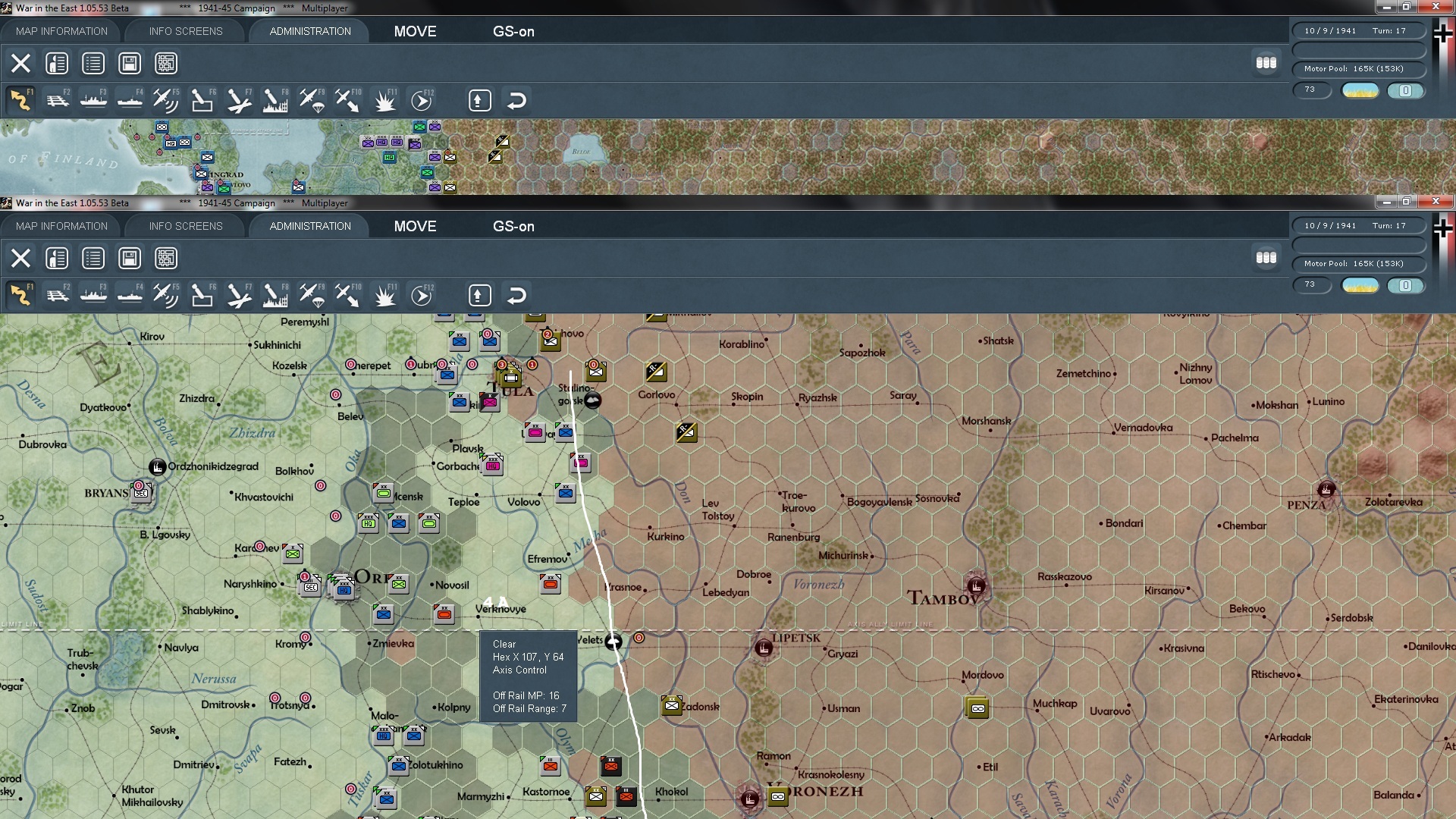Click the X icon in upper window toolbar
This screenshot has height=819, width=1456.
20,63
